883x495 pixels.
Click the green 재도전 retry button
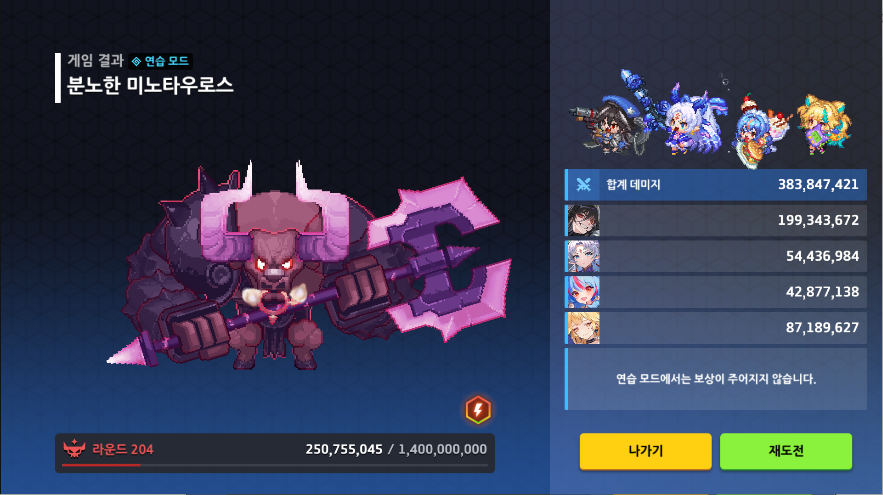(x=786, y=451)
